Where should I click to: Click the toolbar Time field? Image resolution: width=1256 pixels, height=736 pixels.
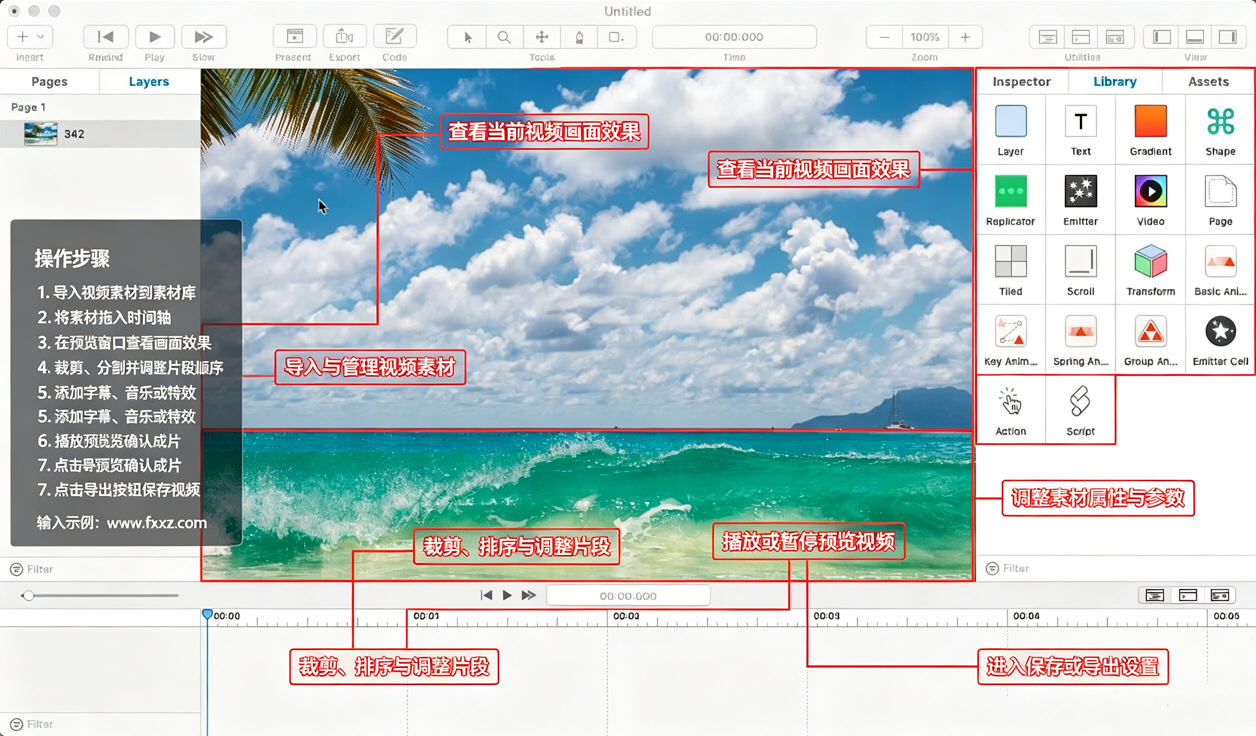click(x=734, y=37)
